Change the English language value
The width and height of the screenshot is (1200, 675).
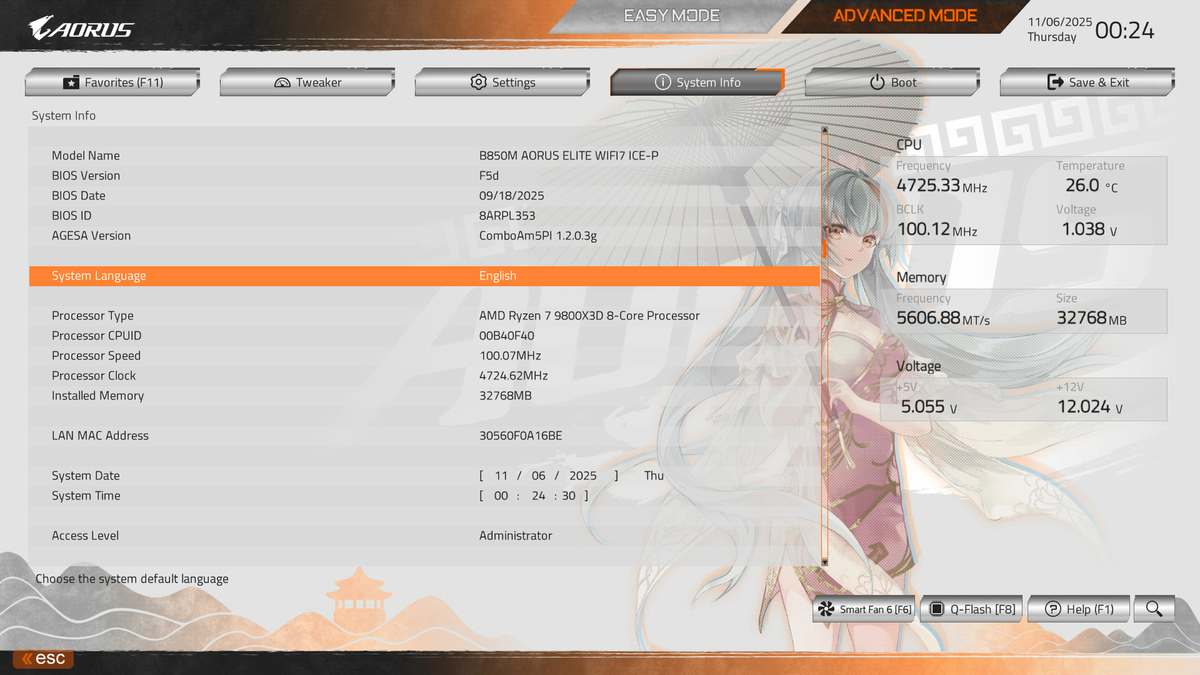(x=497, y=276)
